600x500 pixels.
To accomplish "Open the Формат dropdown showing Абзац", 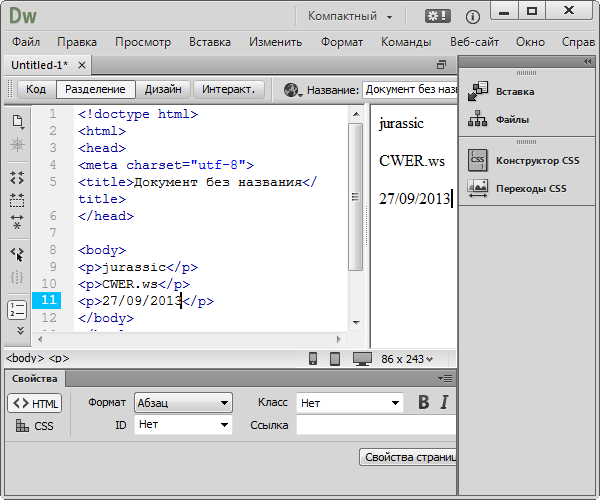I will pyautogui.click(x=183, y=402).
